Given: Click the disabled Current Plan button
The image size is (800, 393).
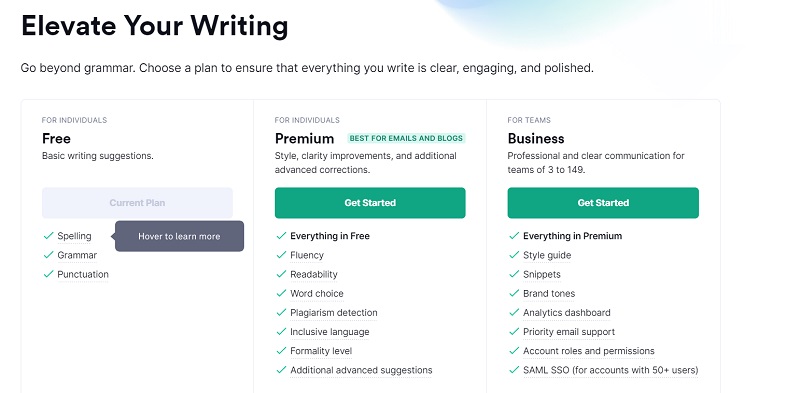Looking at the screenshot, I should (137, 203).
